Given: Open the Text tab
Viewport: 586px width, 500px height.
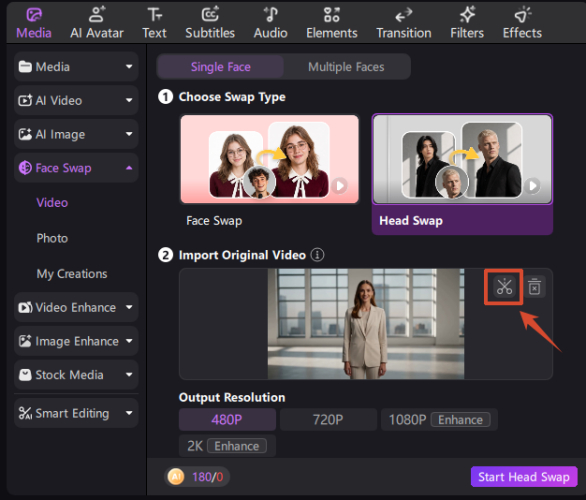Looking at the screenshot, I should [154, 23].
